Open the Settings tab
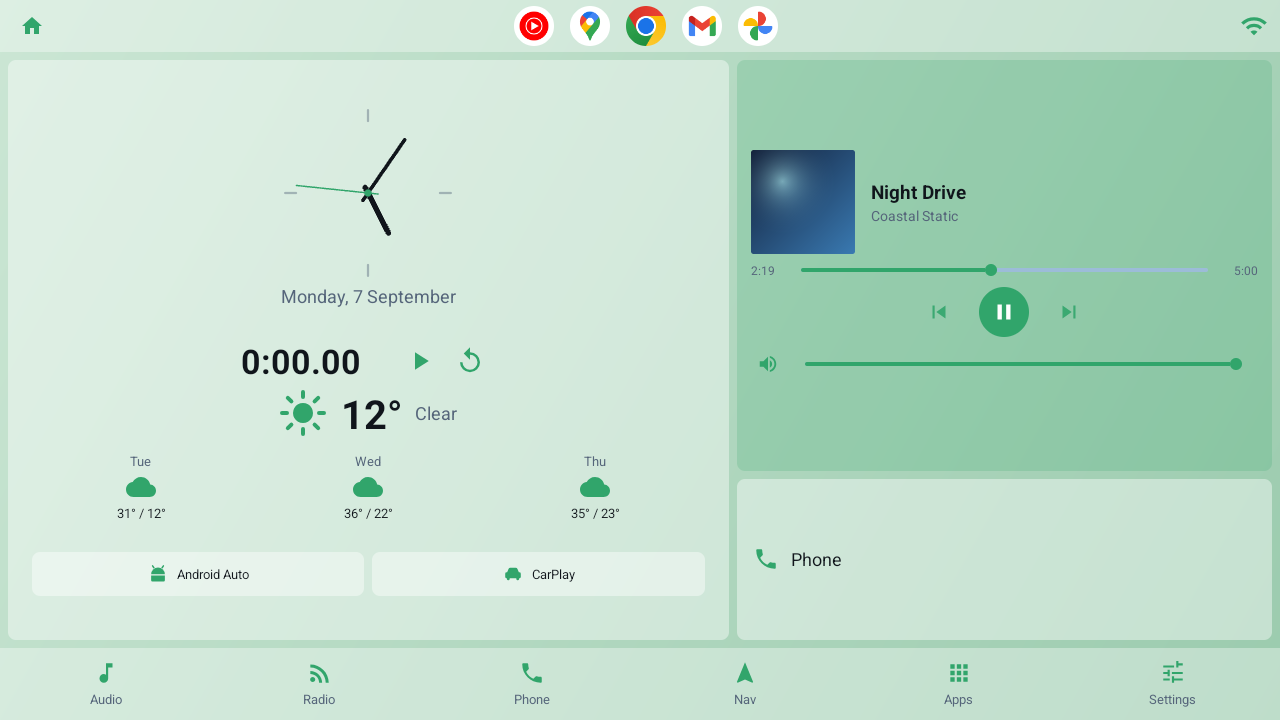1280x720 pixels. 1172,684
